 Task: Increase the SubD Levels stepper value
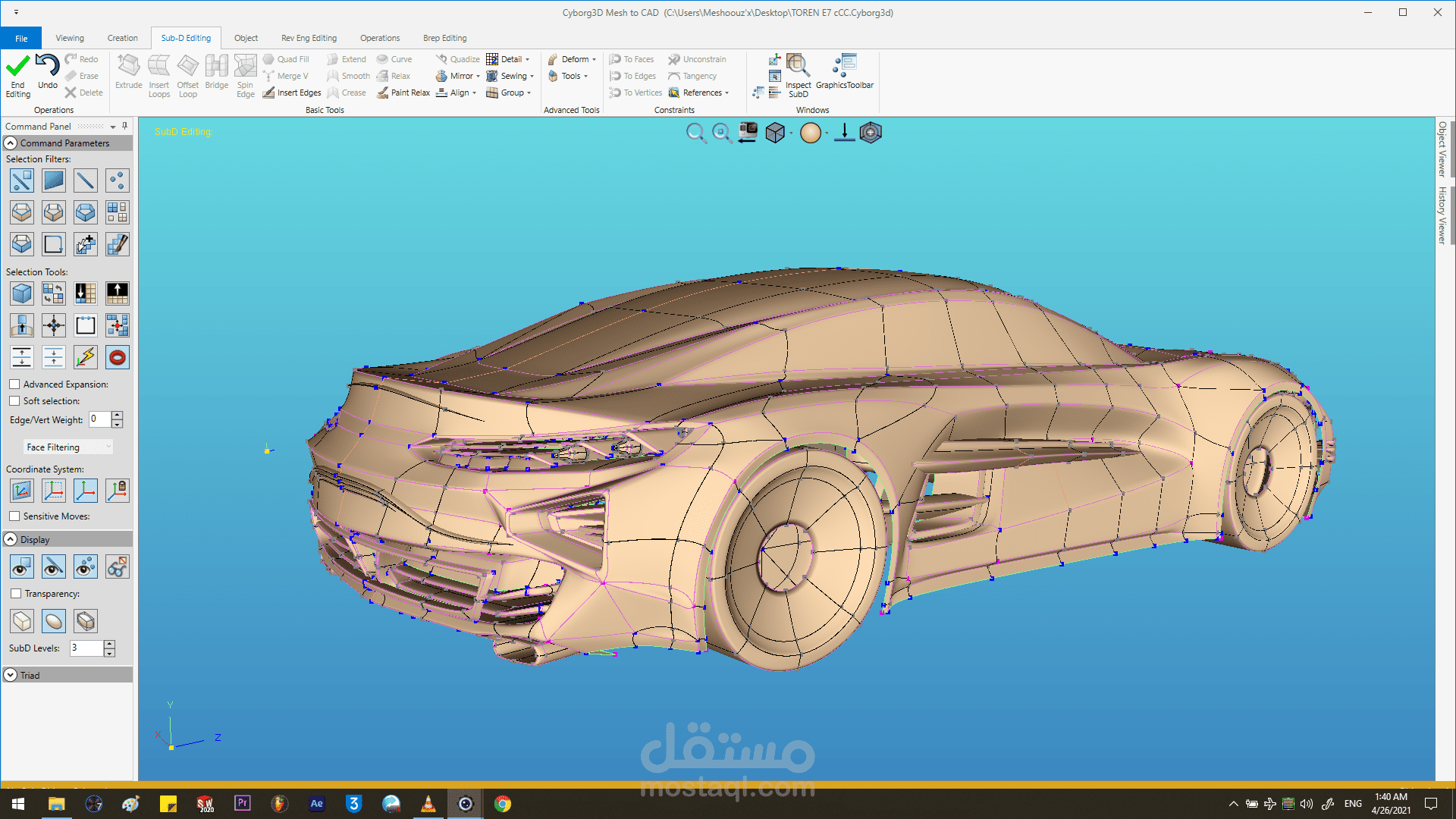(110, 644)
